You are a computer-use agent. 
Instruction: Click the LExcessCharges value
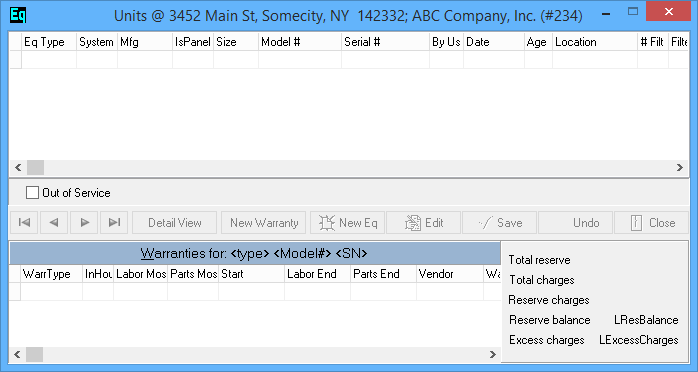point(639,340)
